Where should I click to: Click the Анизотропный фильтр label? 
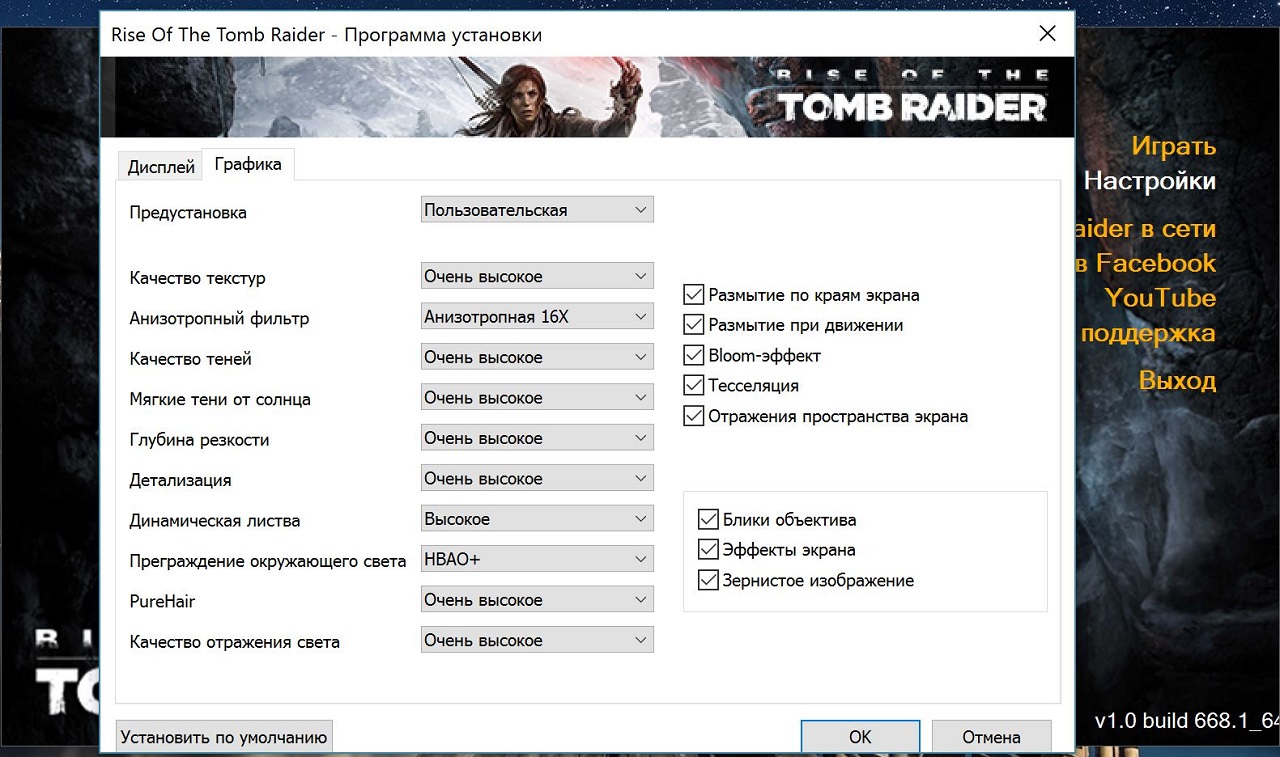pos(219,319)
